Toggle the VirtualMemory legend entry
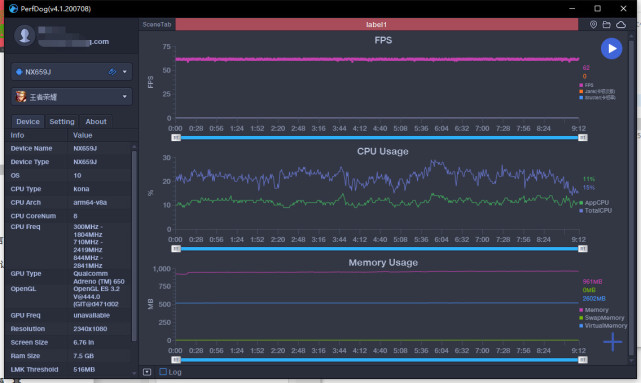 [x=603, y=326]
